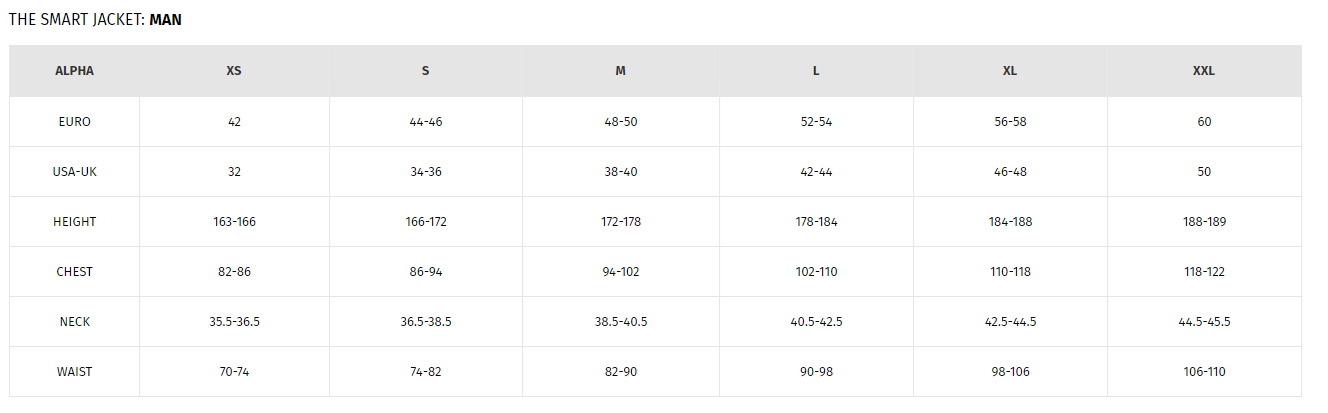The width and height of the screenshot is (1328, 413).
Task: Click USA-UK size 34-36 cell
Action: click(x=426, y=171)
